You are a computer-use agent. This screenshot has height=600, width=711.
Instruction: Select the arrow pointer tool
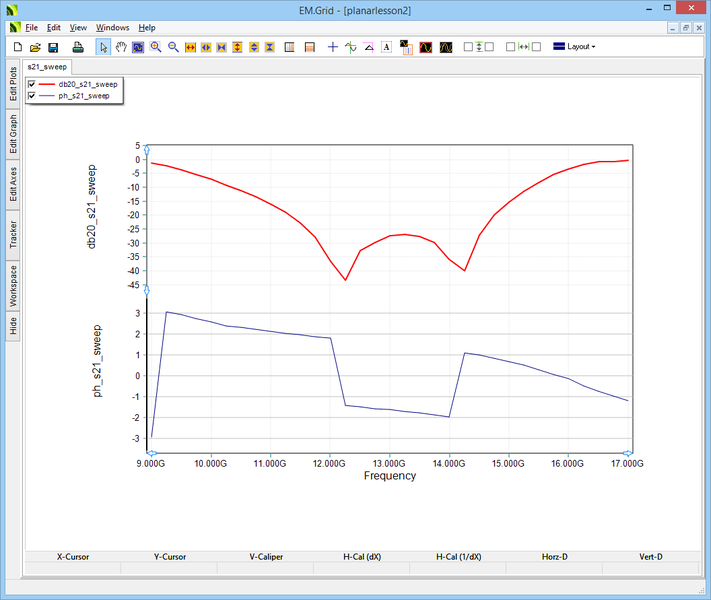pyautogui.click(x=104, y=47)
